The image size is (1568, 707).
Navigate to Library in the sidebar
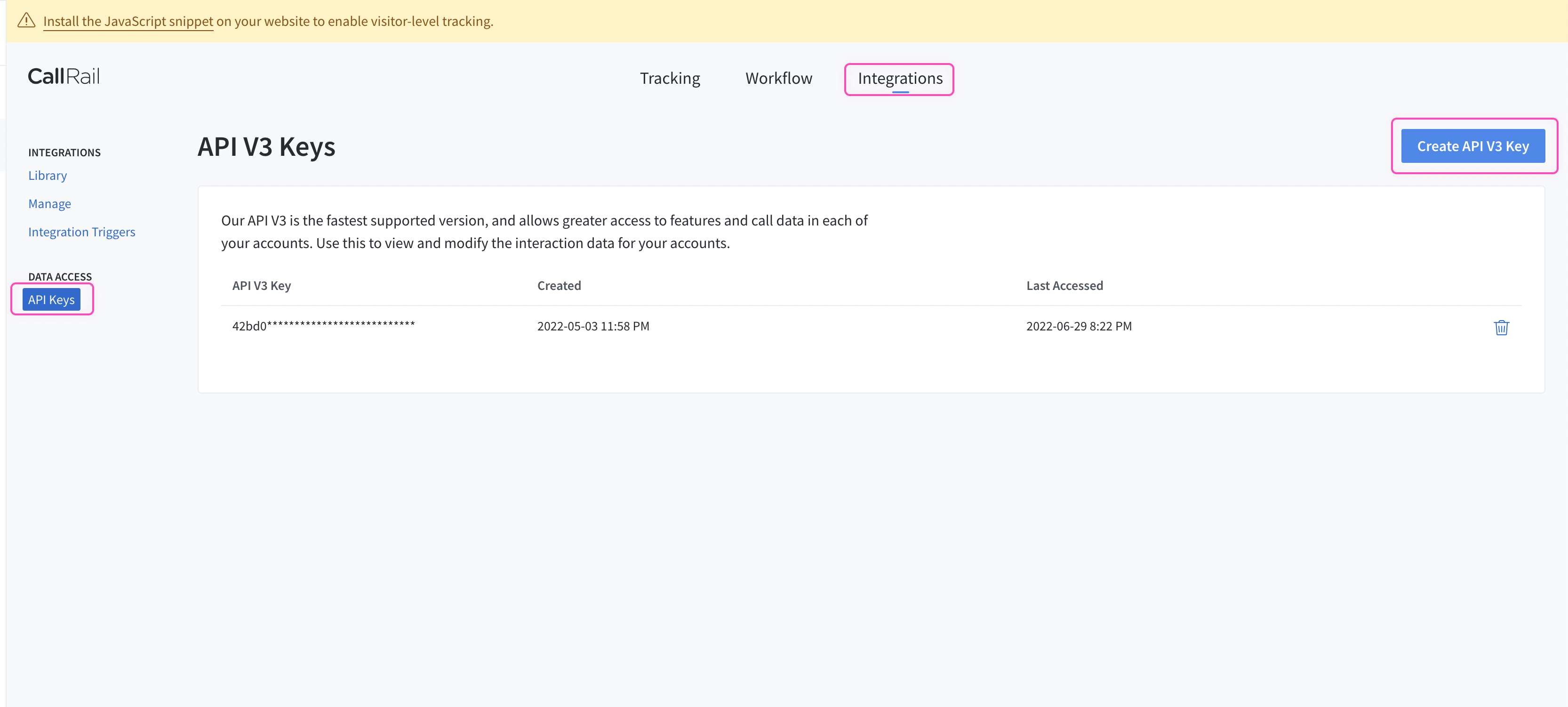[48, 176]
